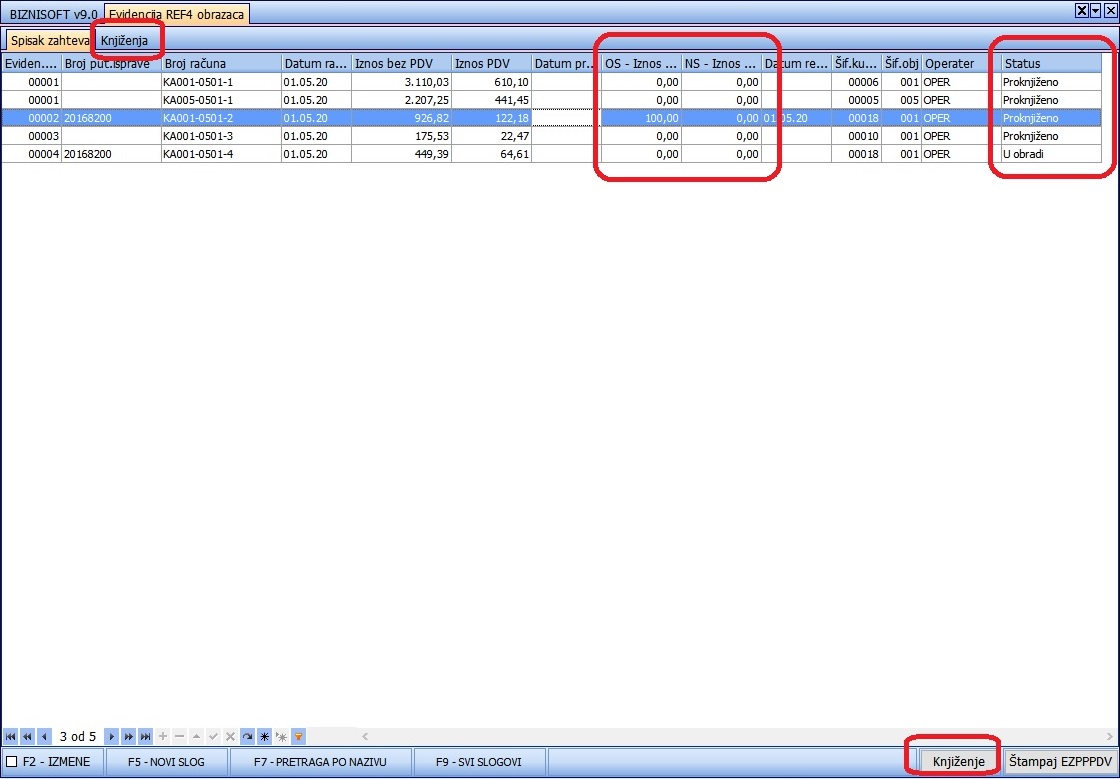Viewport: 1120px width, 779px height.
Task: Select row with invoice KA001-0501-1
Action: [x=551, y=82]
